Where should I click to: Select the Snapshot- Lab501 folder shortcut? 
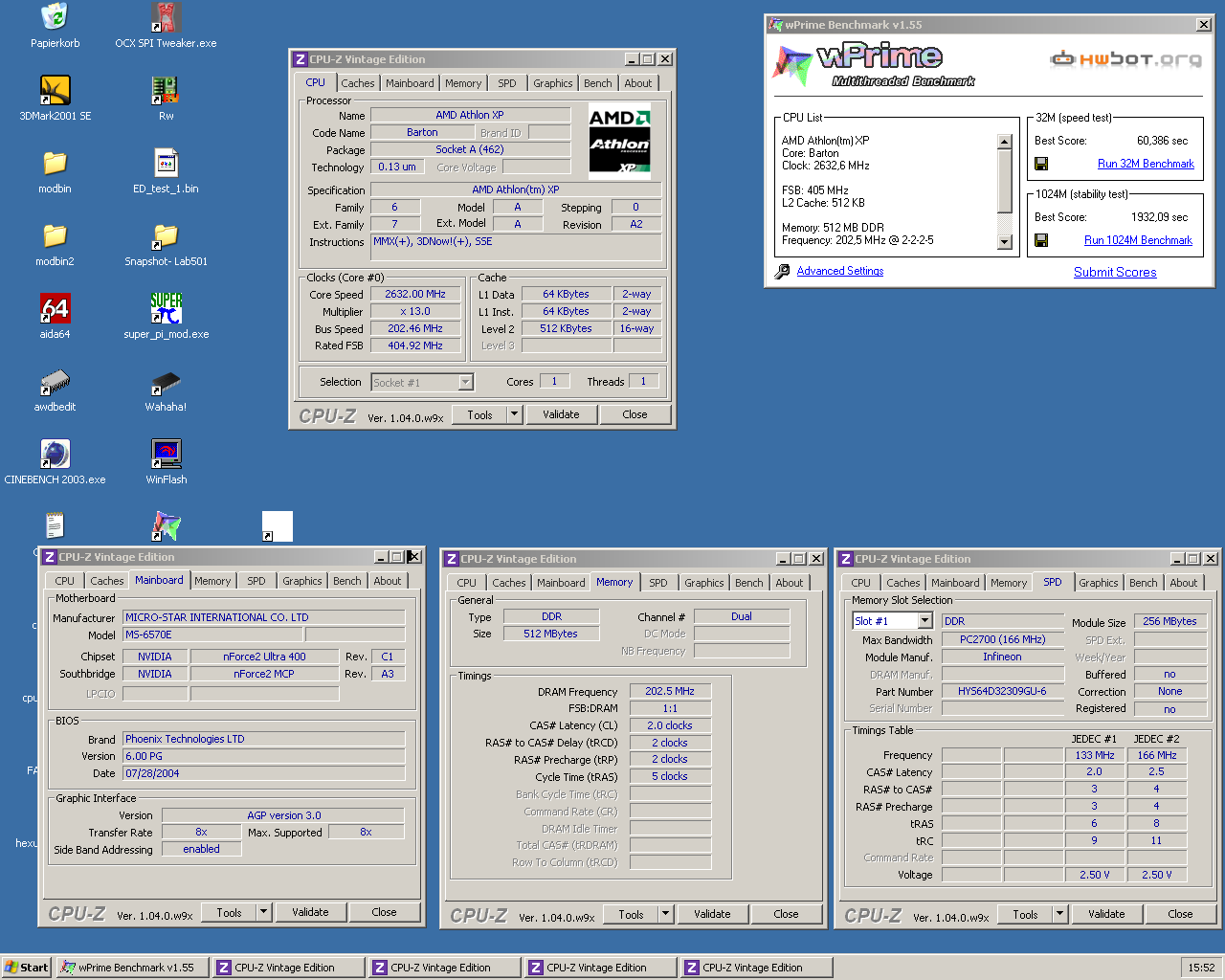[166, 235]
